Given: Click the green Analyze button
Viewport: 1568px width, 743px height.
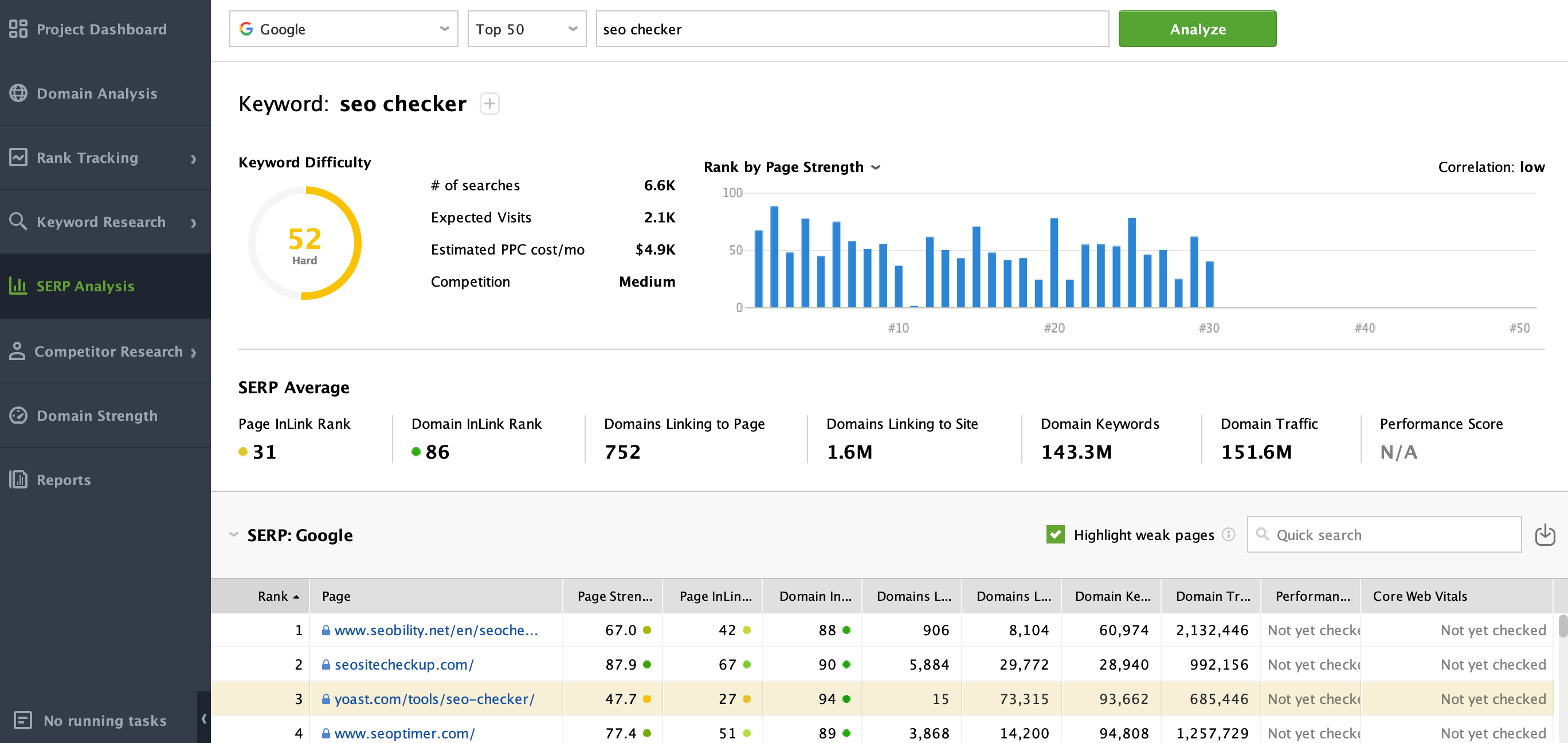Looking at the screenshot, I should point(1197,29).
